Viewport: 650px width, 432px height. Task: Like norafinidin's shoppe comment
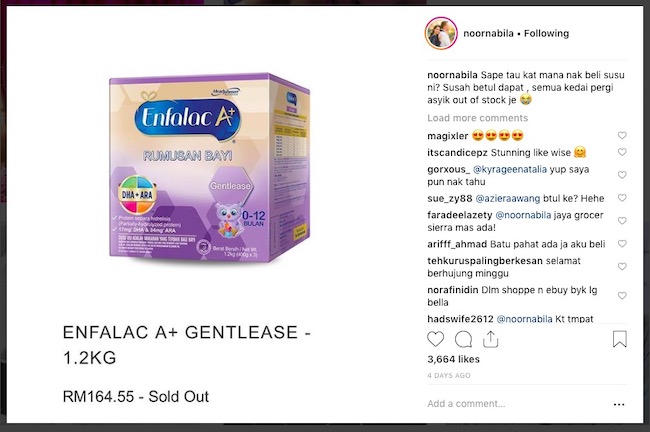(x=622, y=296)
